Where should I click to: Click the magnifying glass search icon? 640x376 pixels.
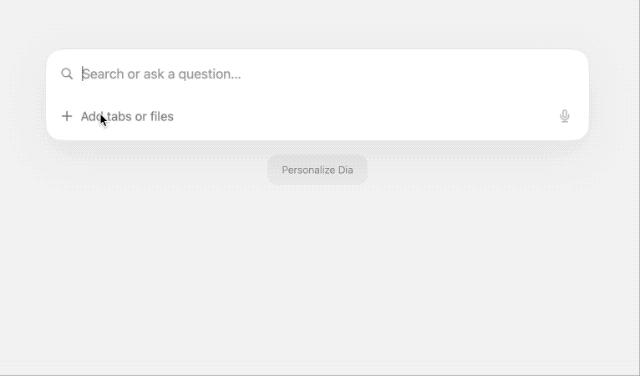pos(67,74)
